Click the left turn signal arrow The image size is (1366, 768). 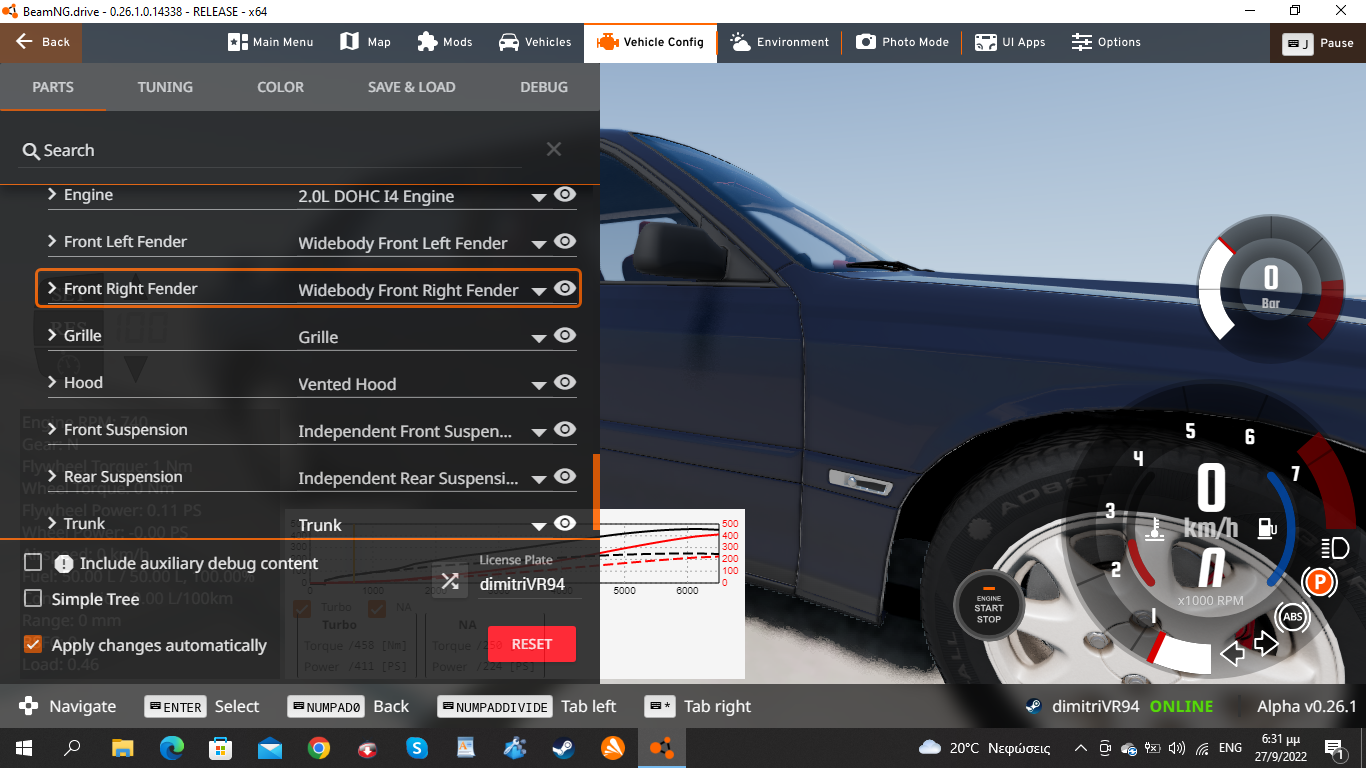(1233, 653)
